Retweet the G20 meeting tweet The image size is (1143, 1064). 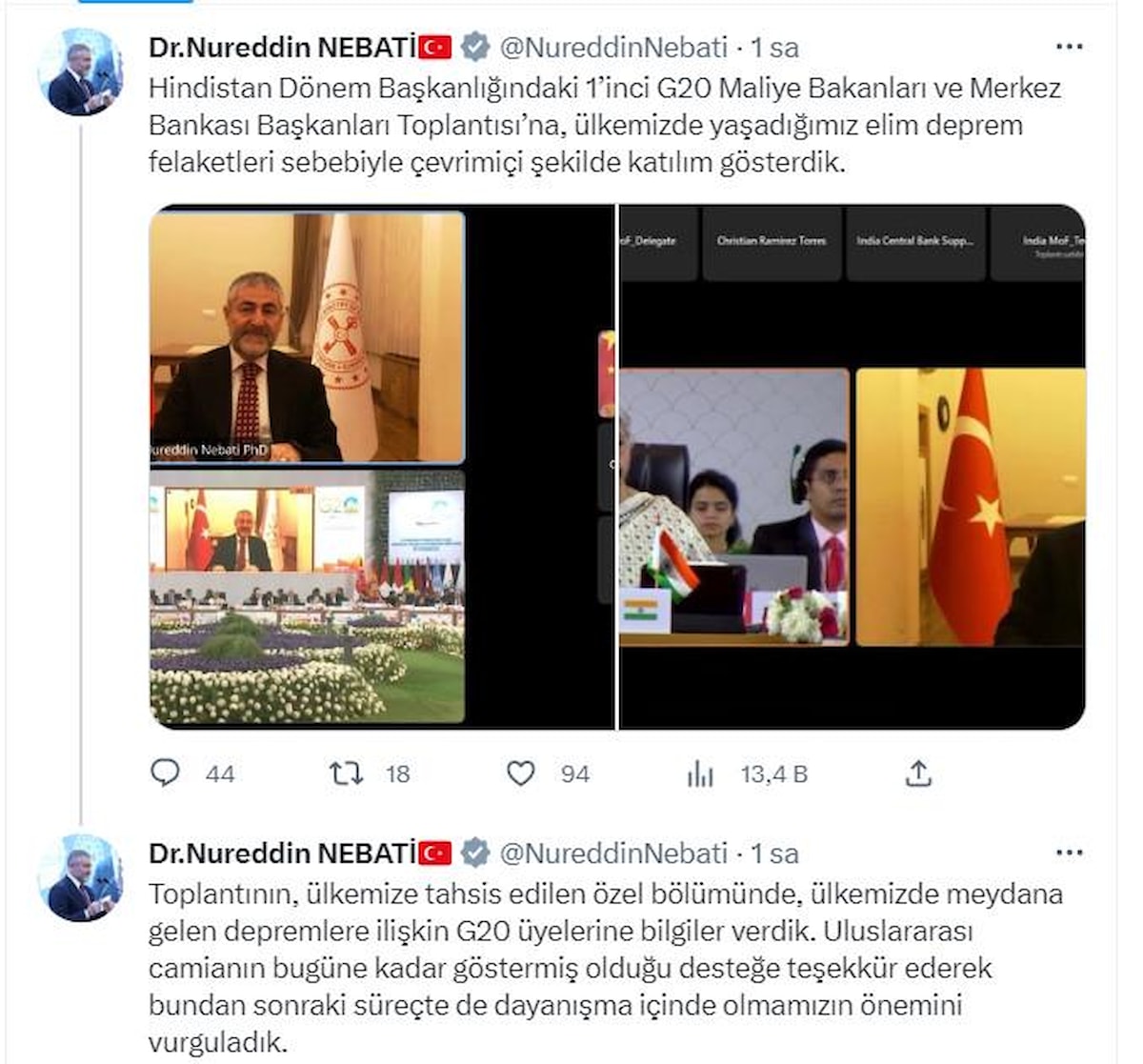click(347, 773)
